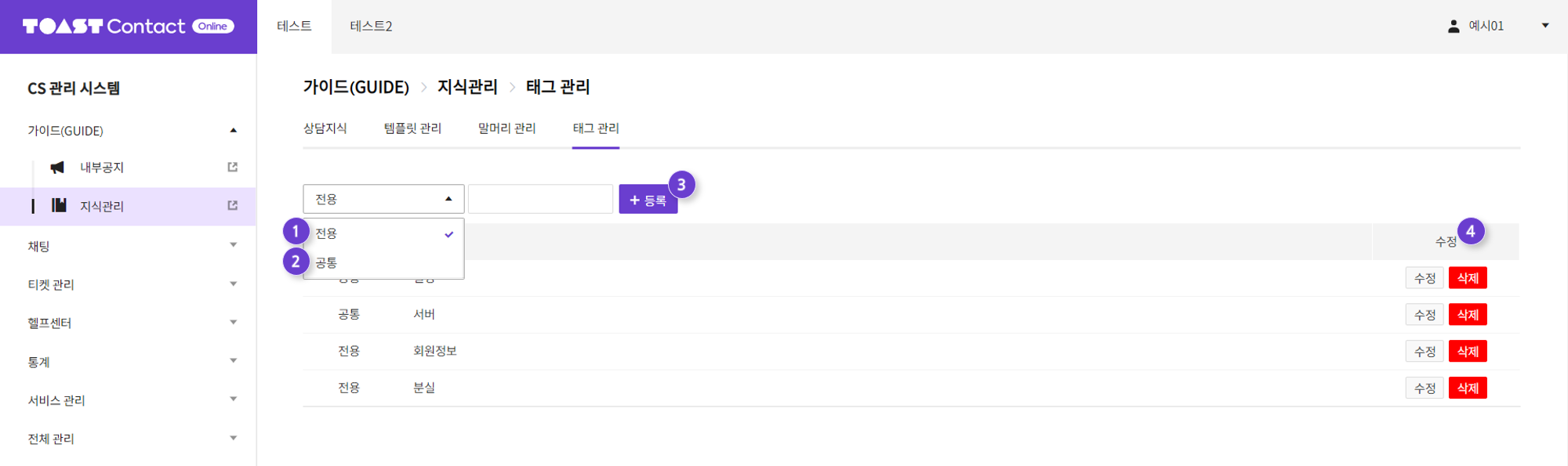Click the megaphone icon beside 내부공지

pos(57,168)
